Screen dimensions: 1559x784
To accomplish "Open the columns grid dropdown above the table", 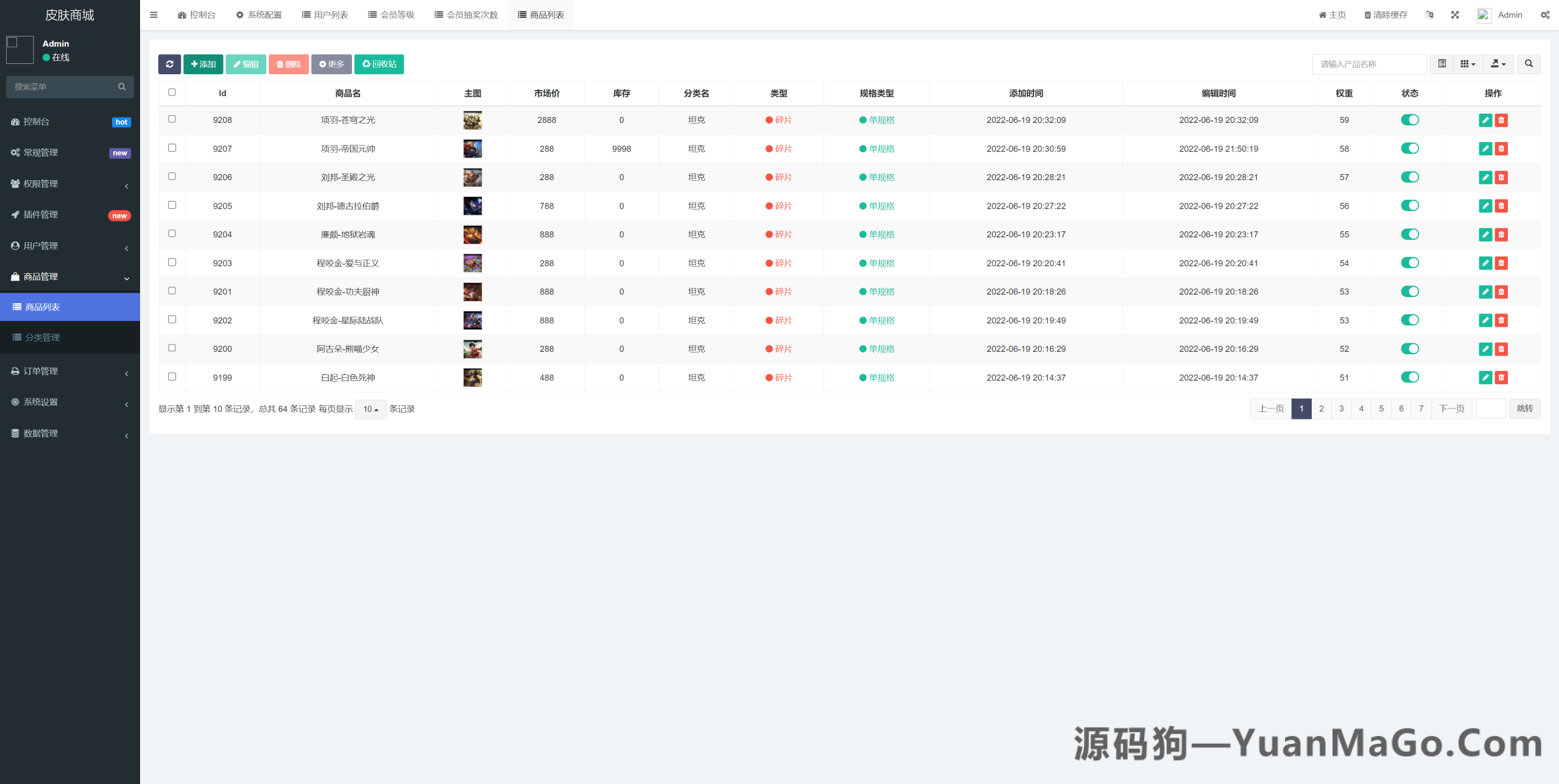I will 1468,64.
